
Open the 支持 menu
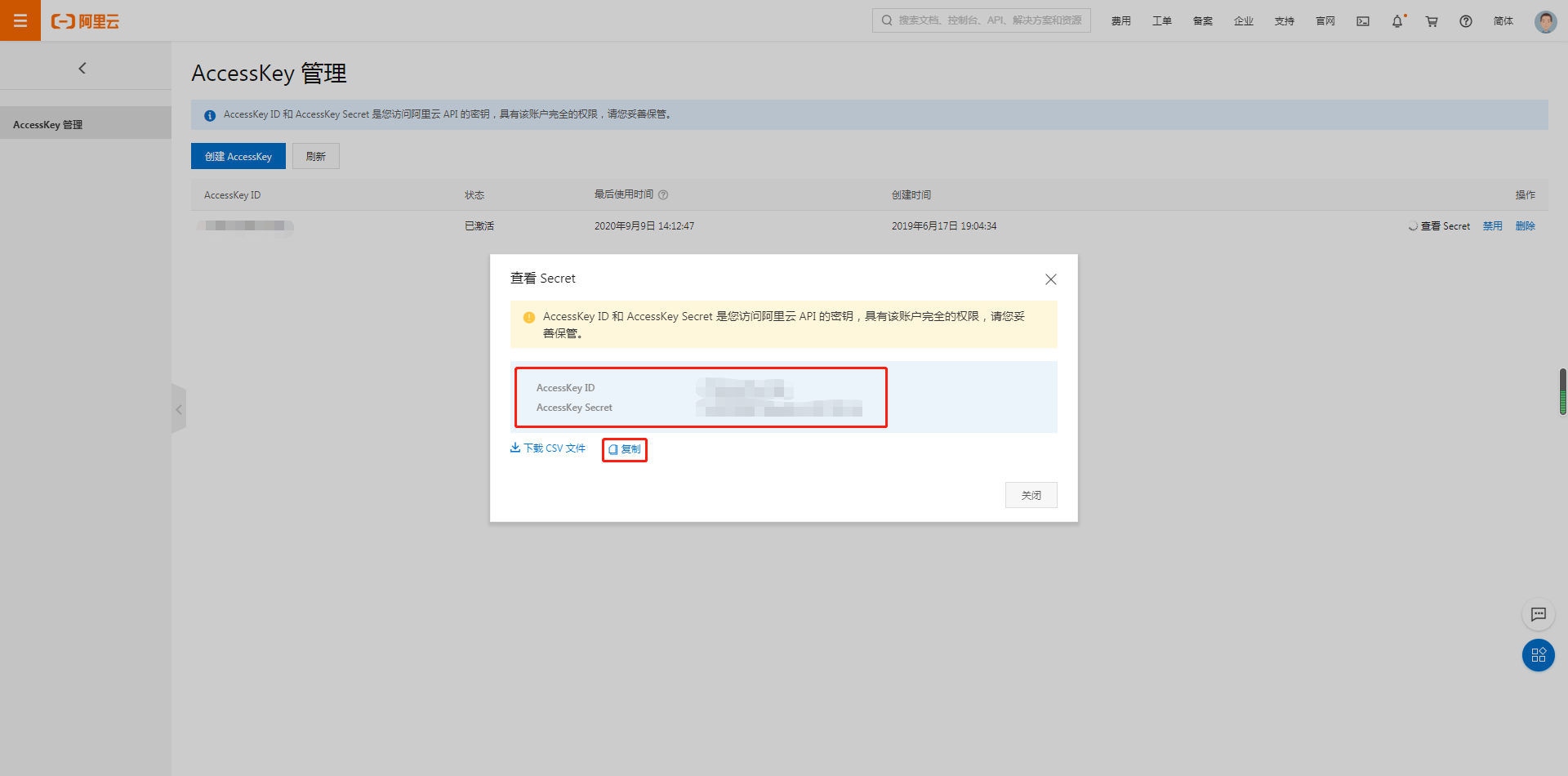click(x=1285, y=21)
